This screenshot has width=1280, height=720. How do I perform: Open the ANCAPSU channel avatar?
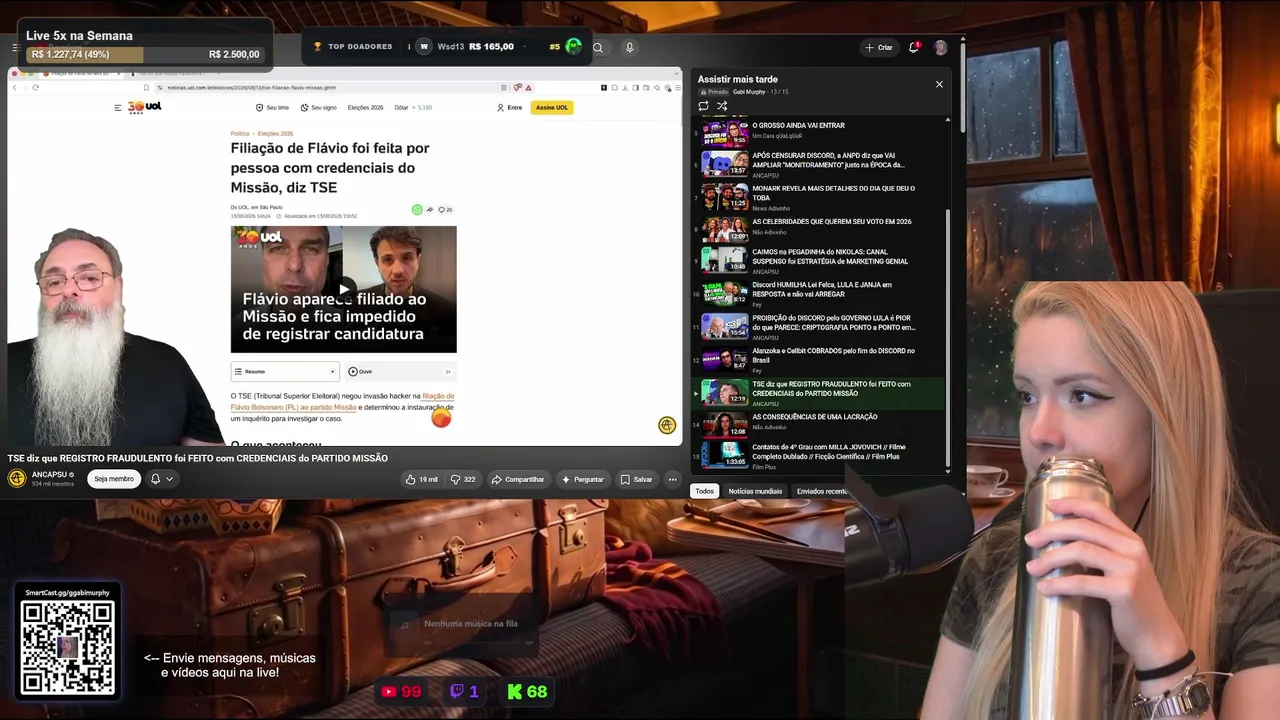(17, 478)
